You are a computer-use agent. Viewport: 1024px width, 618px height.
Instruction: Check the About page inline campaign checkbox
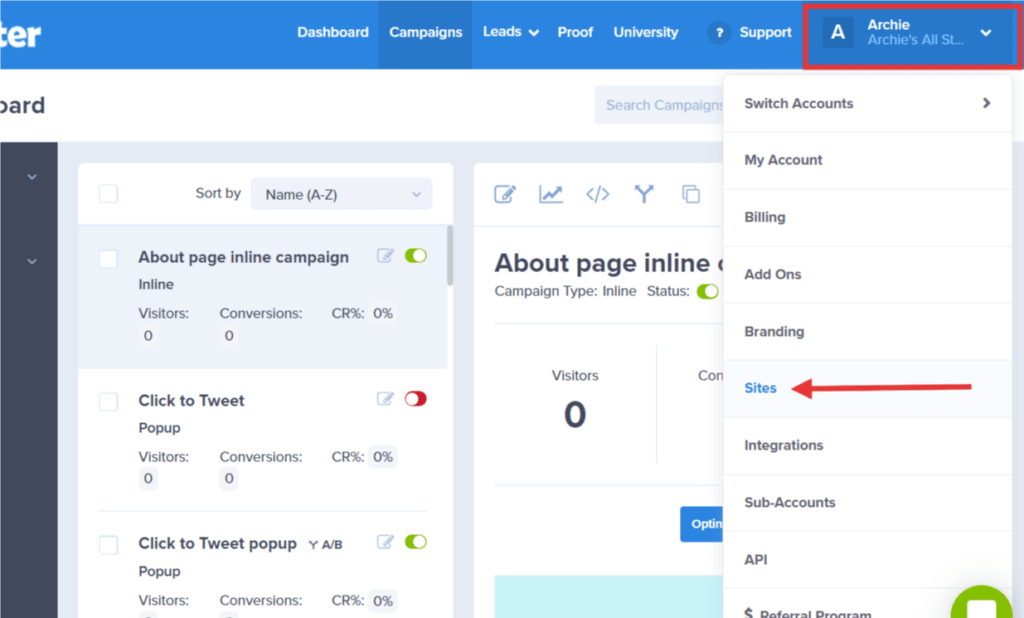(108, 258)
